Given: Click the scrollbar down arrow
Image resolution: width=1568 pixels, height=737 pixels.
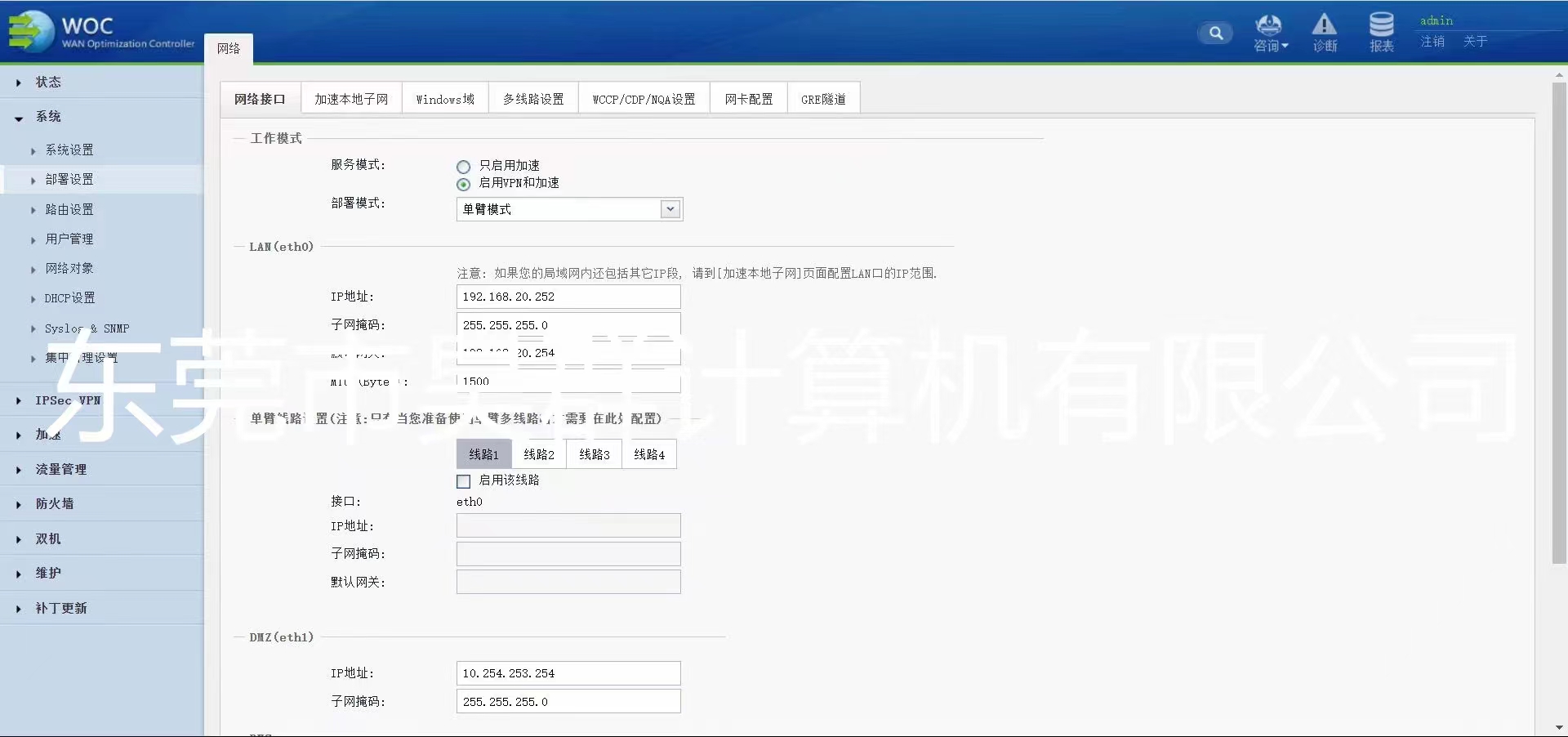Looking at the screenshot, I should pos(1559,727).
